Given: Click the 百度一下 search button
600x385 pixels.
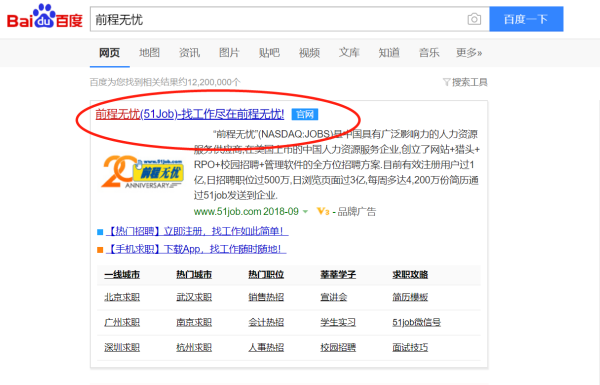Looking at the screenshot, I should (x=526, y=19).
